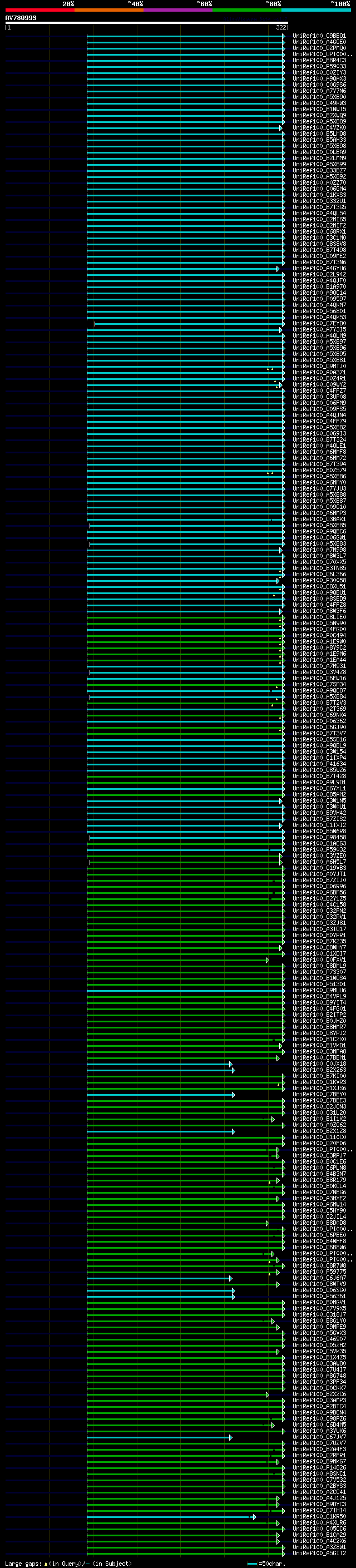Open hit UniRef100_Q0ZIY3
This screenshot has width=356, height=1568.
319,72
